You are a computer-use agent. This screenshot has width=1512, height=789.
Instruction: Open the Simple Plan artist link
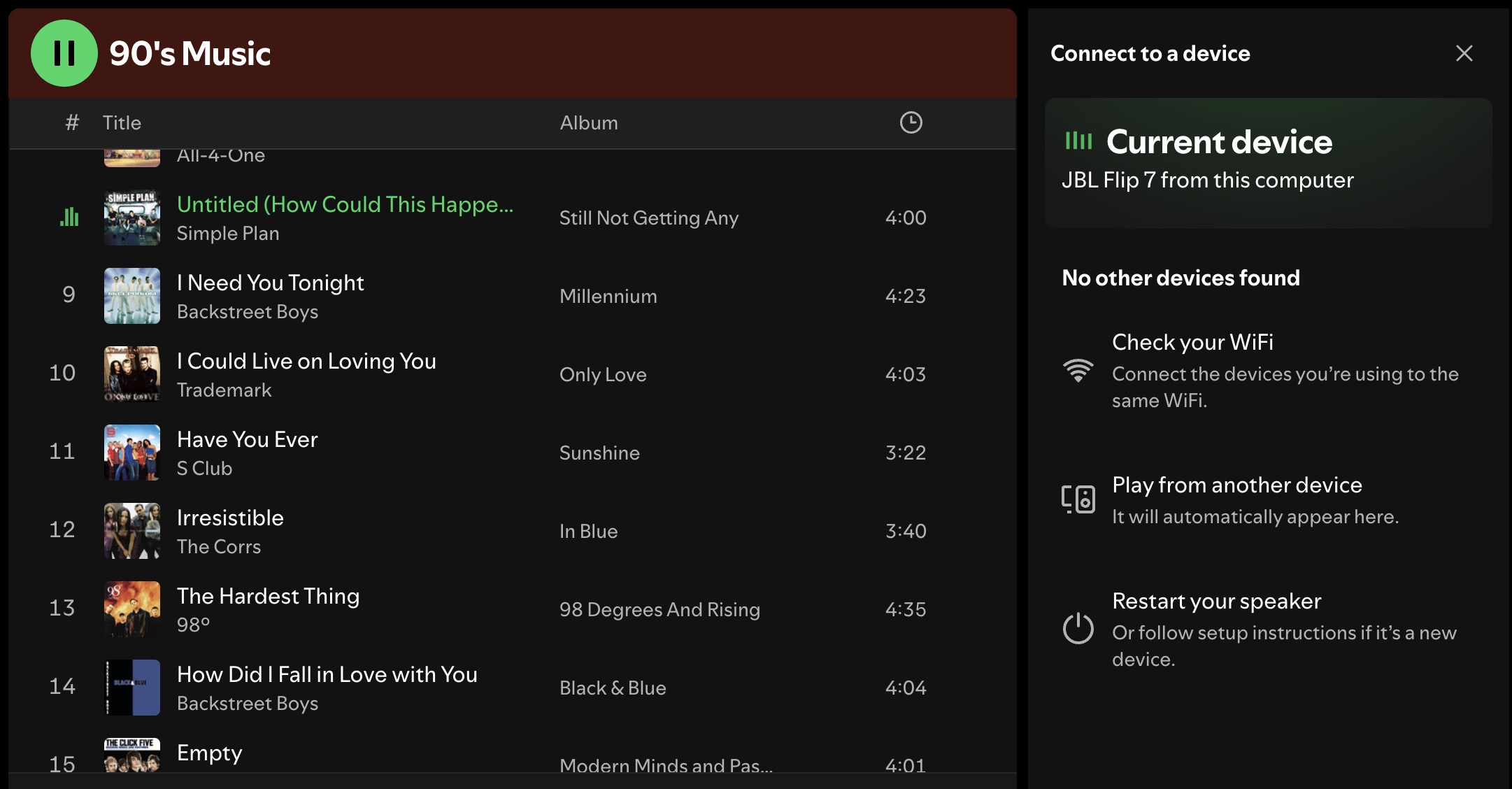point(228,233)
